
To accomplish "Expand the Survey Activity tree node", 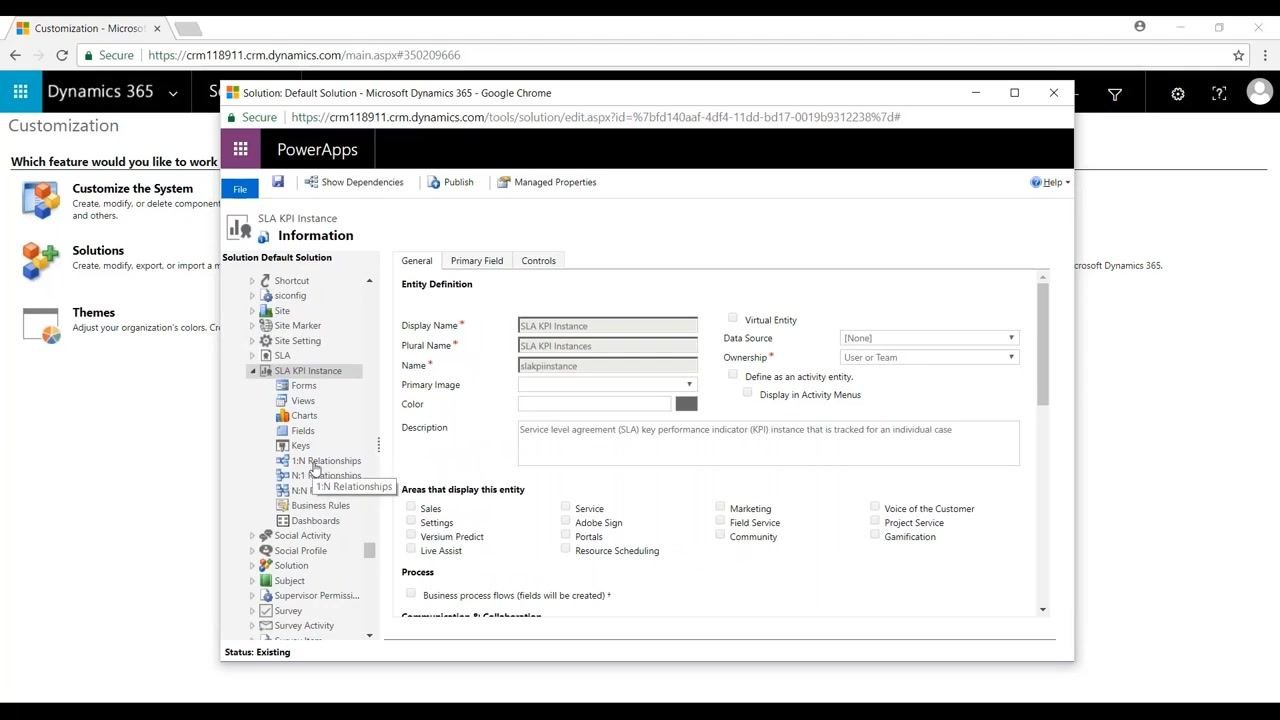I will pyautogui.click(x=252, y=626).
